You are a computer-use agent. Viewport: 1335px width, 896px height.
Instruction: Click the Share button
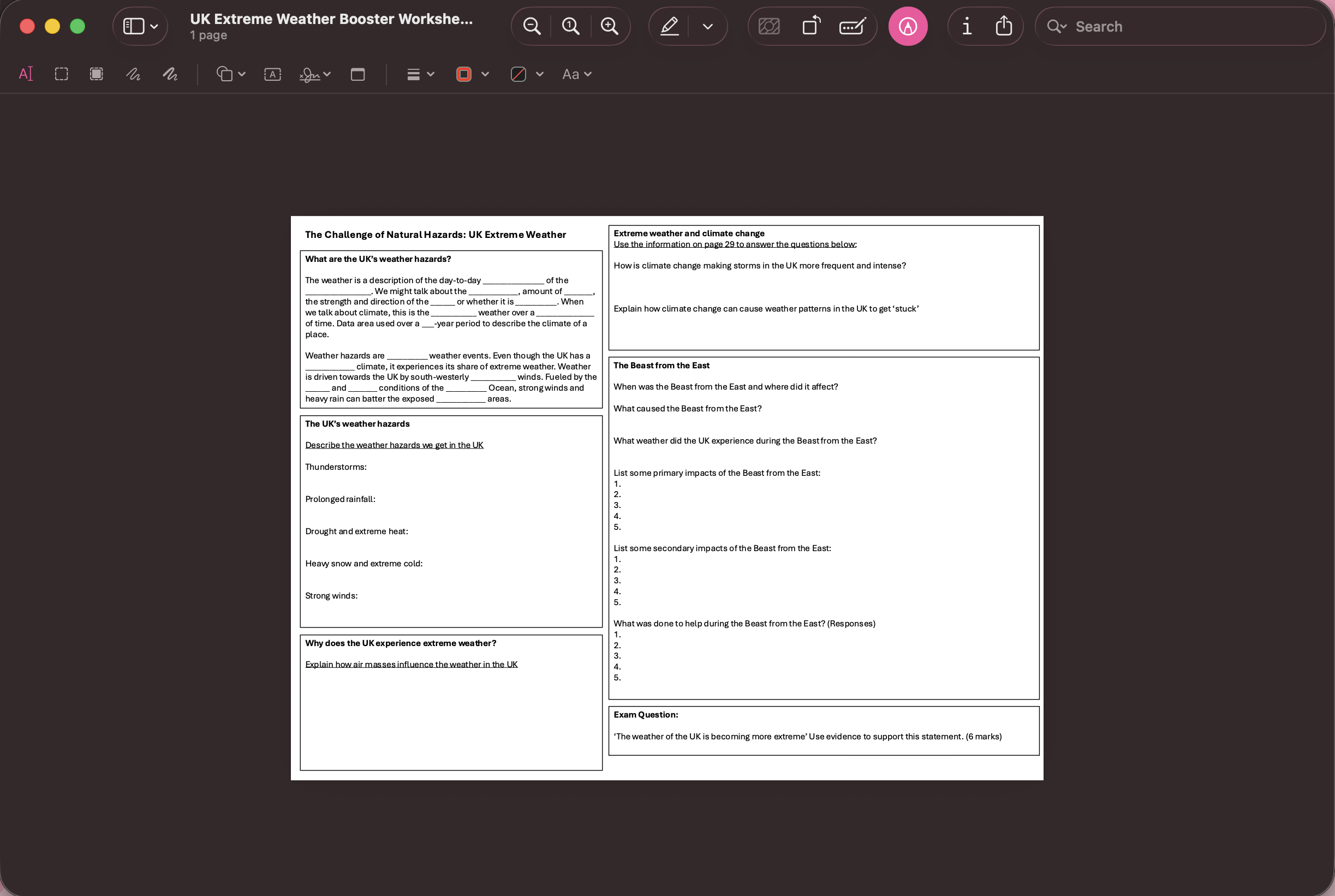(x=1004, y=26)
